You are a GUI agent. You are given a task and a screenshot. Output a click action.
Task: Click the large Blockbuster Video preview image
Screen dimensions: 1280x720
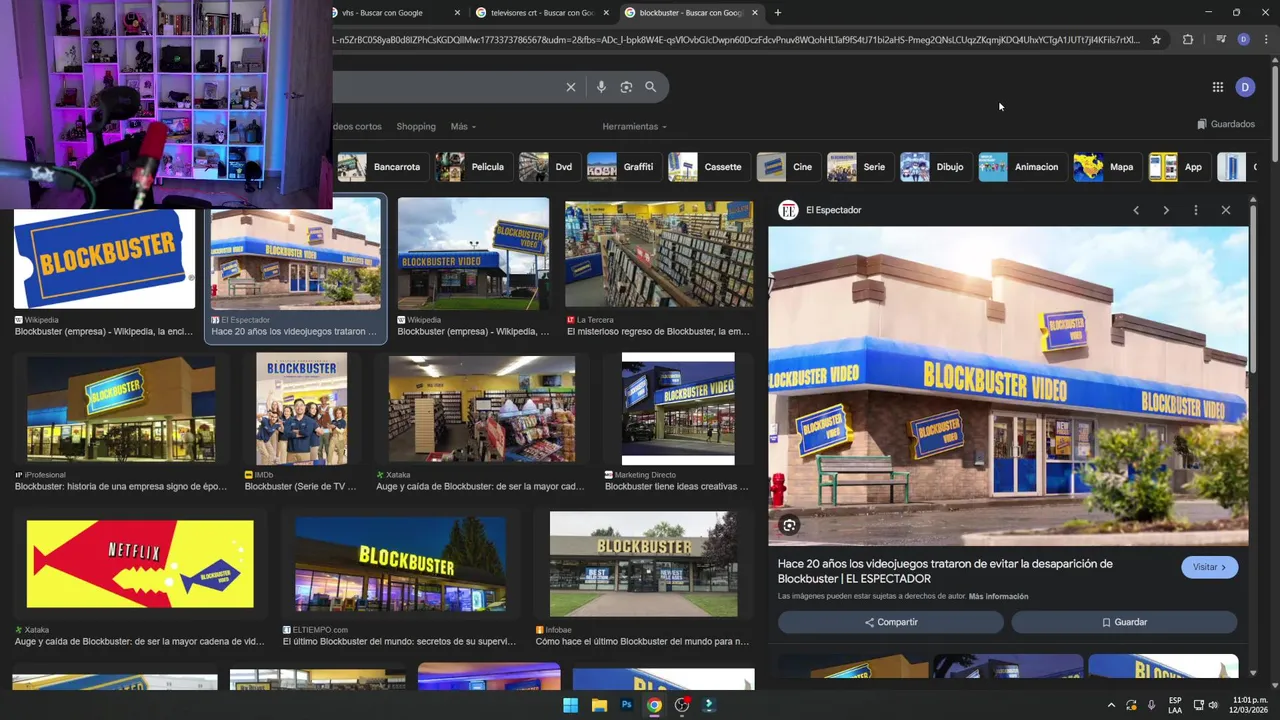pyautogui.click(x=1008, y=386)
